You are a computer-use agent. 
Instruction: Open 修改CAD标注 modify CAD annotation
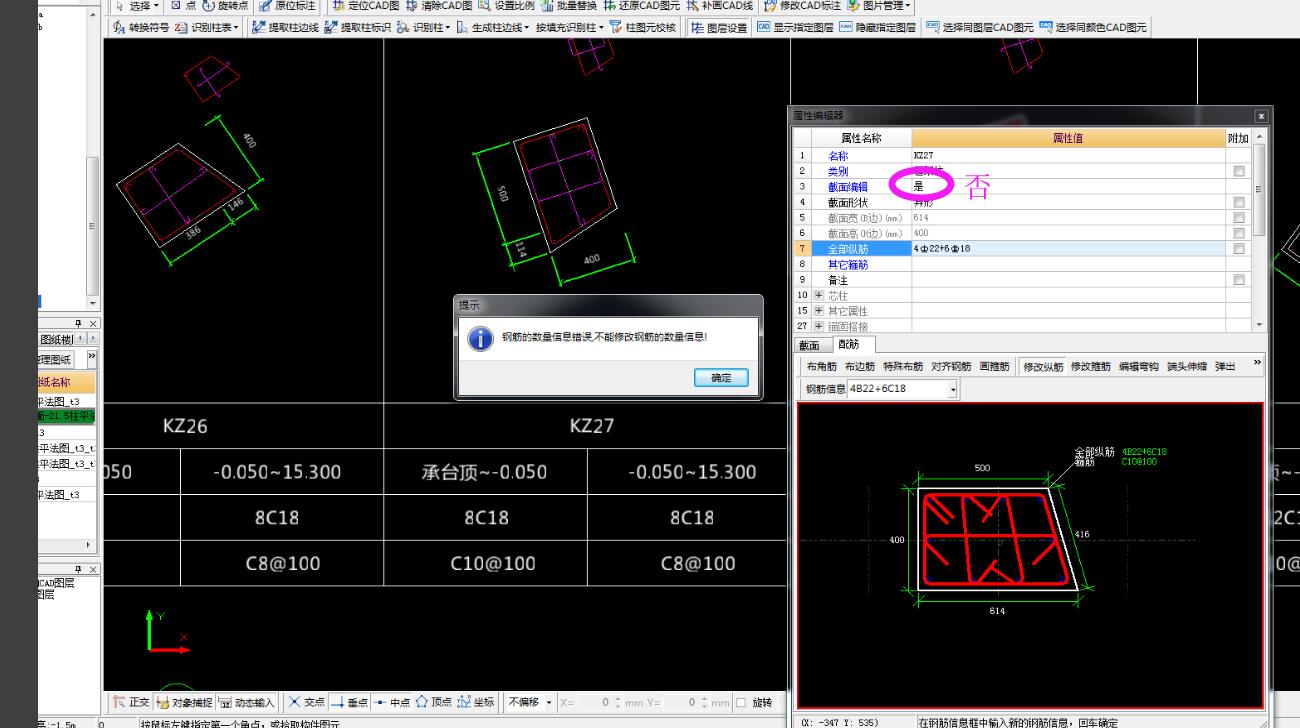(x=803, y=6)
